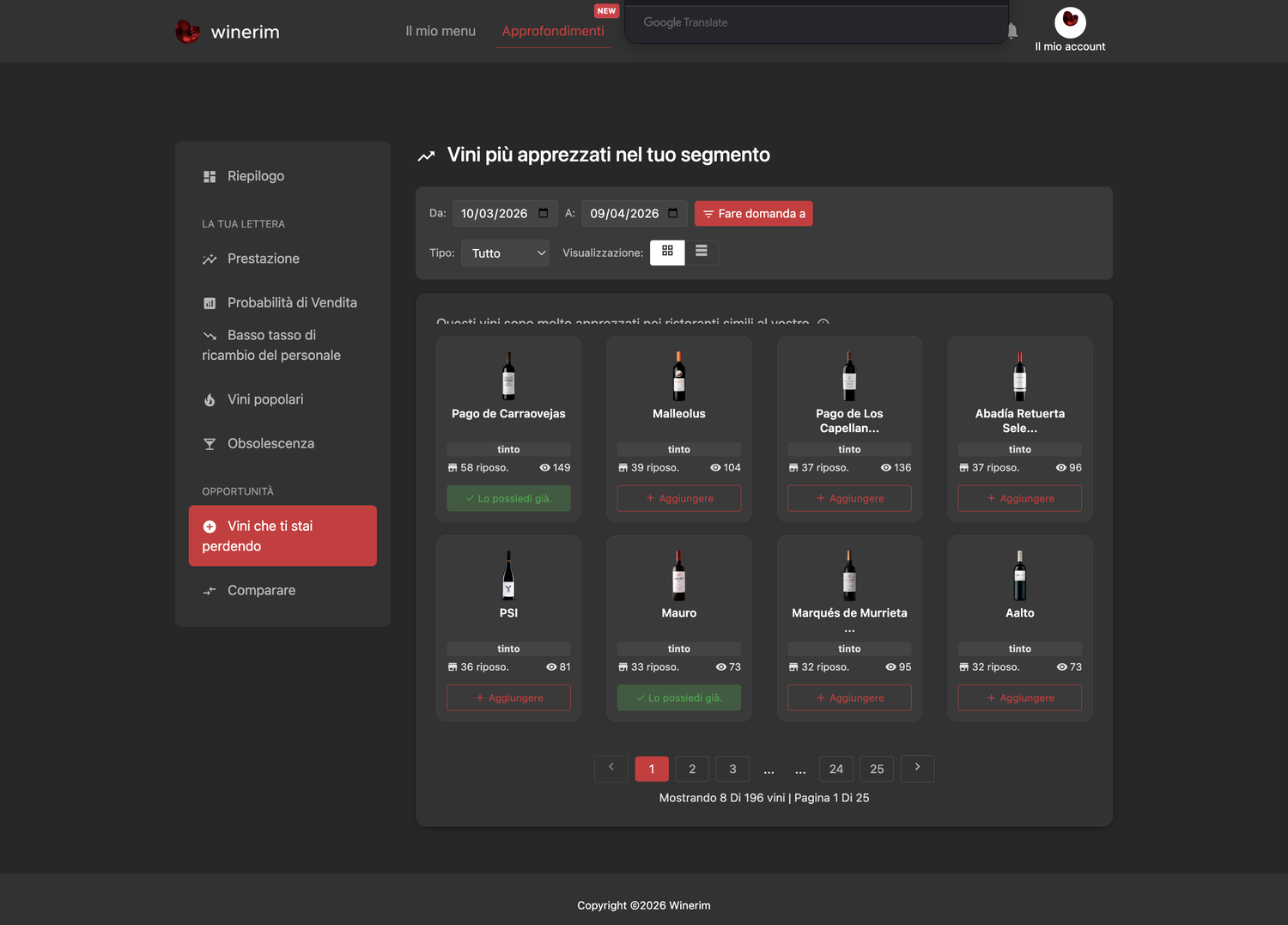Open Basso tasso di ricambio item
The width and height of the screenshot is (1288, 925).
point(283,345)
